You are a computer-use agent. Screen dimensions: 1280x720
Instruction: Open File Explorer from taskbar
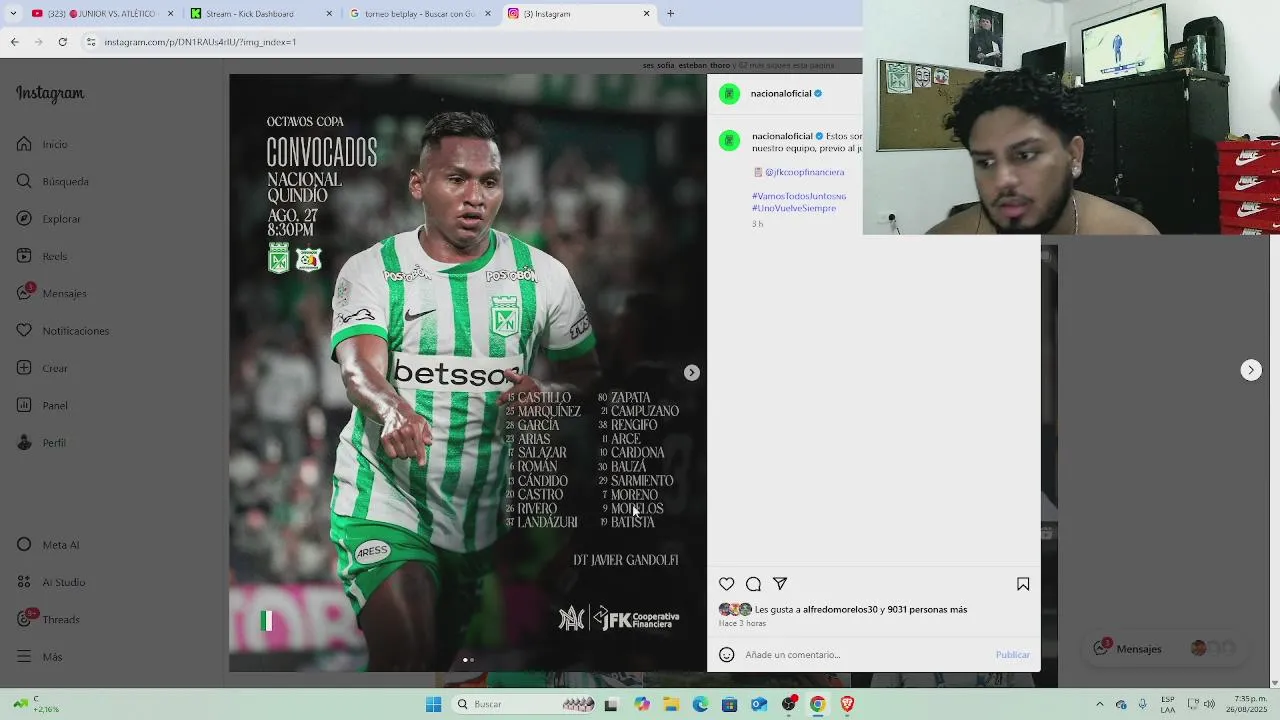pos(671,704)
